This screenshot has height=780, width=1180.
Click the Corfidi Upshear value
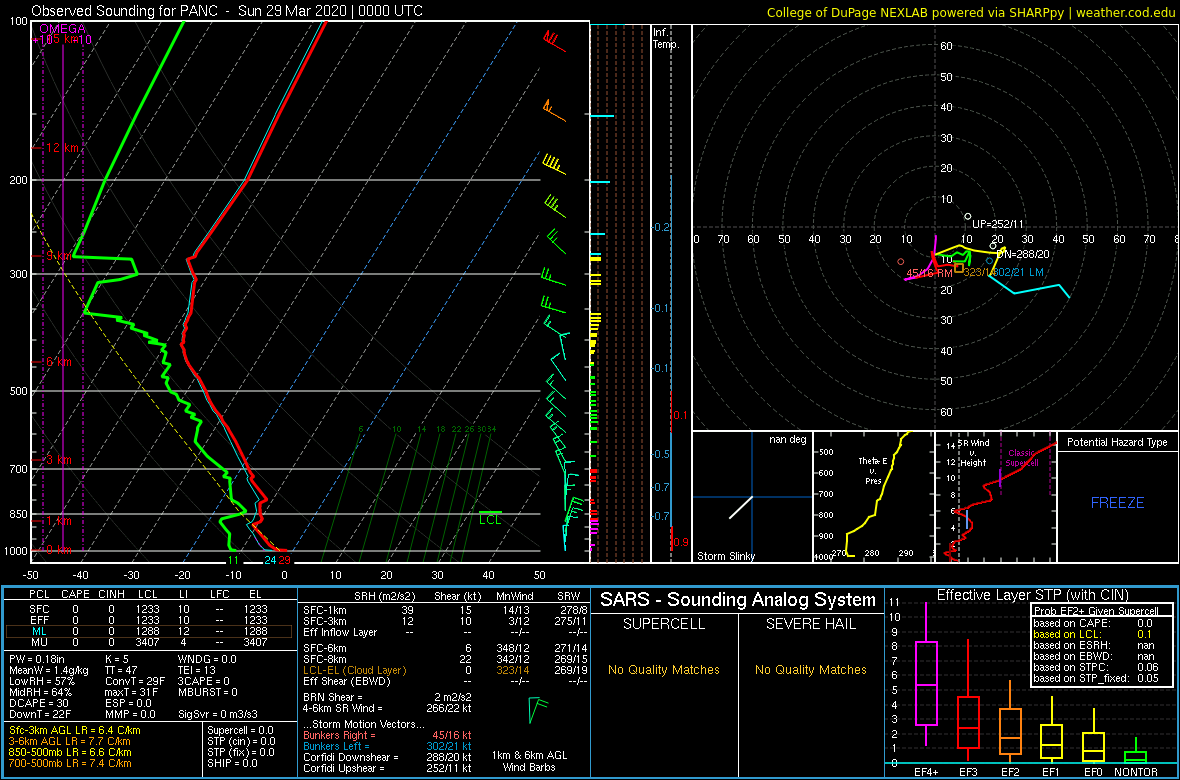[388, 768]
